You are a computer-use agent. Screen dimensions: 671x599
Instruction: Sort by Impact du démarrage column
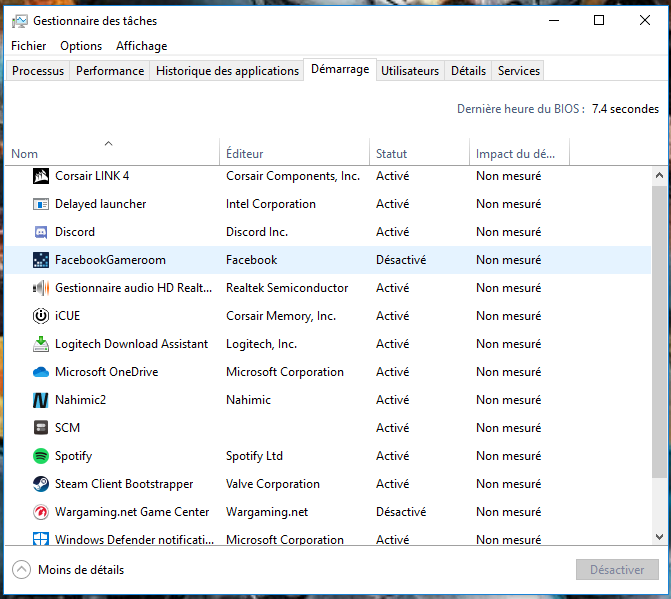[x=520, y=152]
